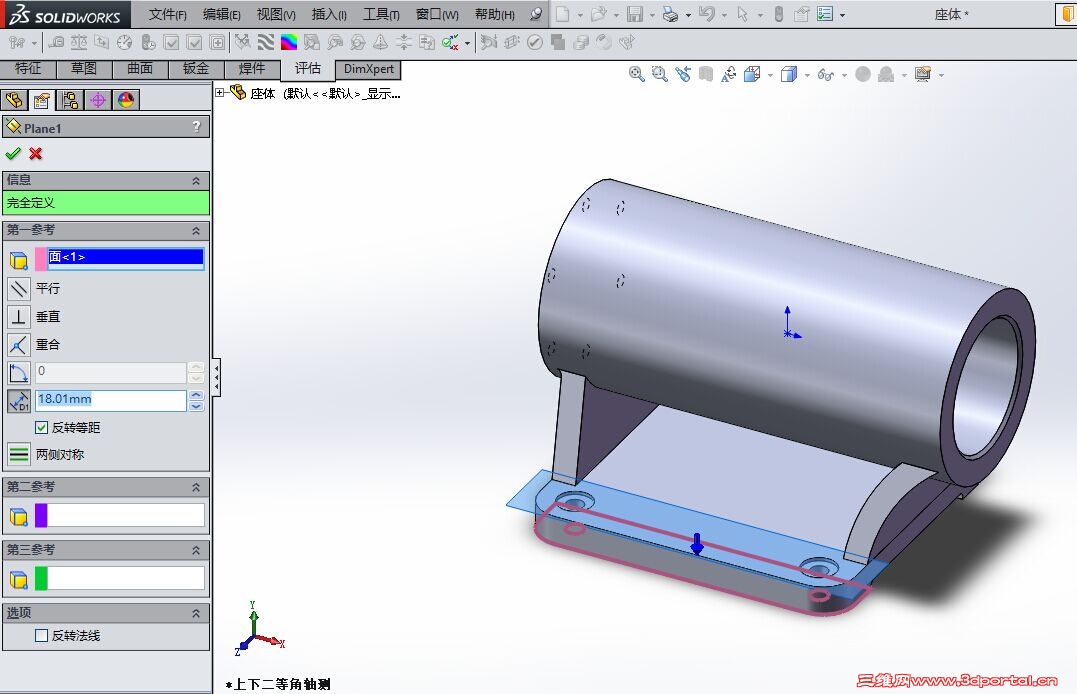Click the green third reference color swatch
The height and width of the screenshot is (694, 1077).
(41, 579)
